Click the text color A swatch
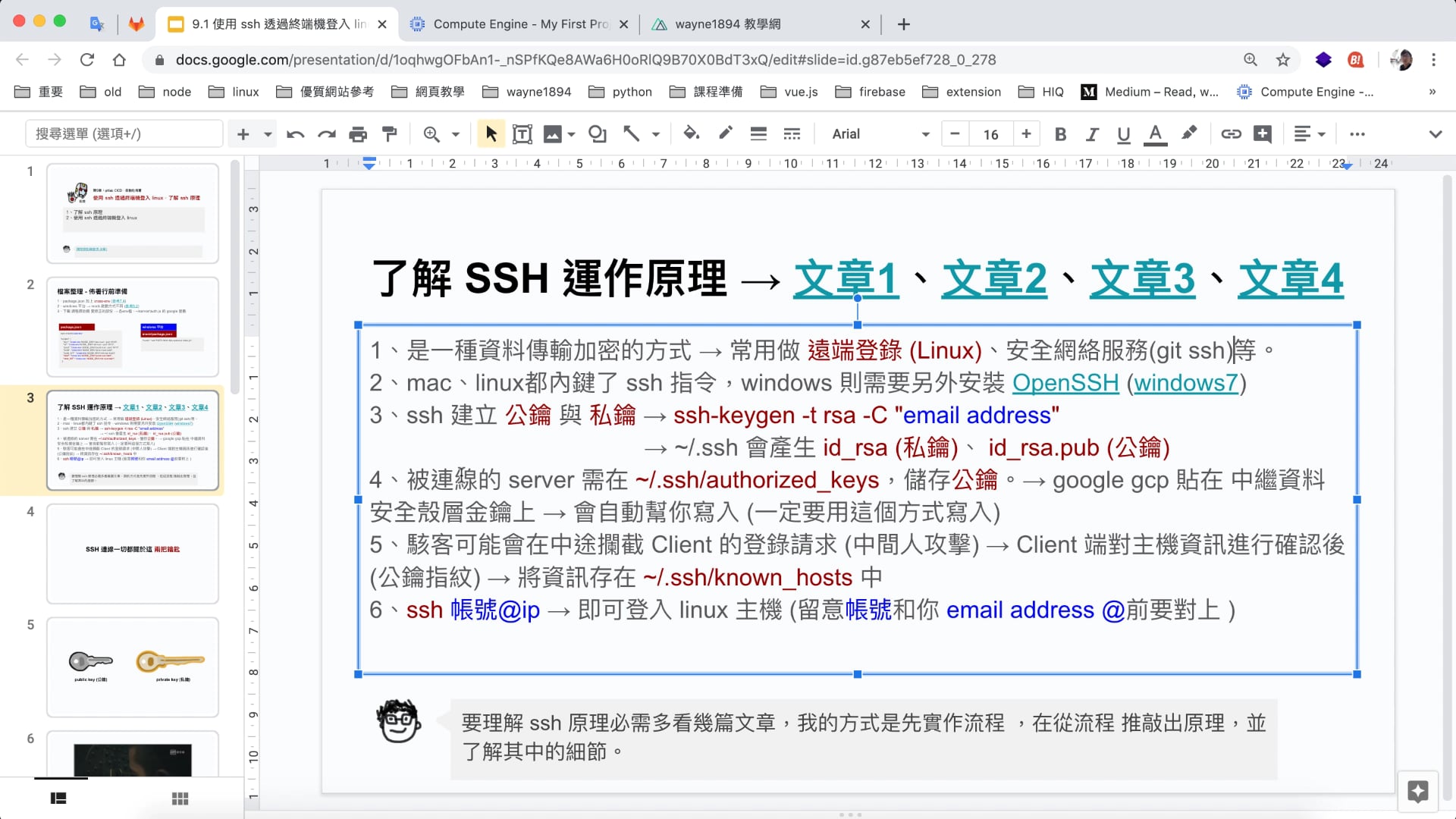 click(x=1155, y=134)
